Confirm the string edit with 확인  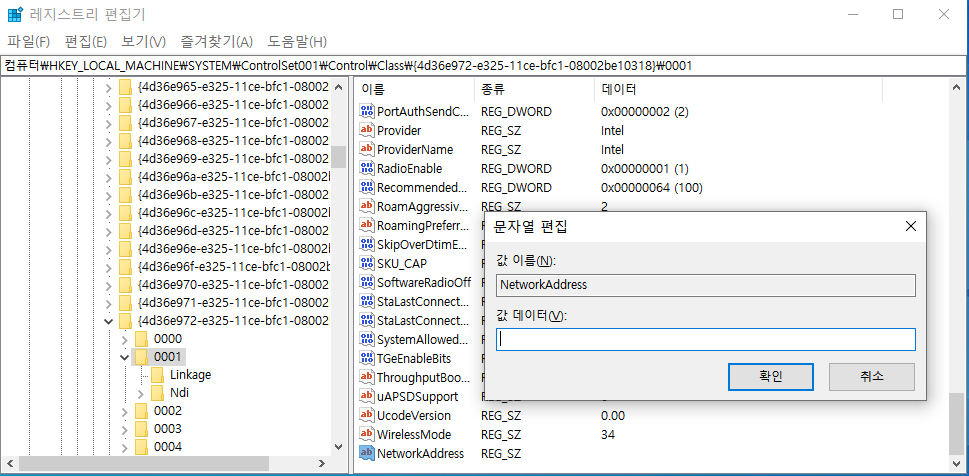pyautogui.click(x=771, y=376)
